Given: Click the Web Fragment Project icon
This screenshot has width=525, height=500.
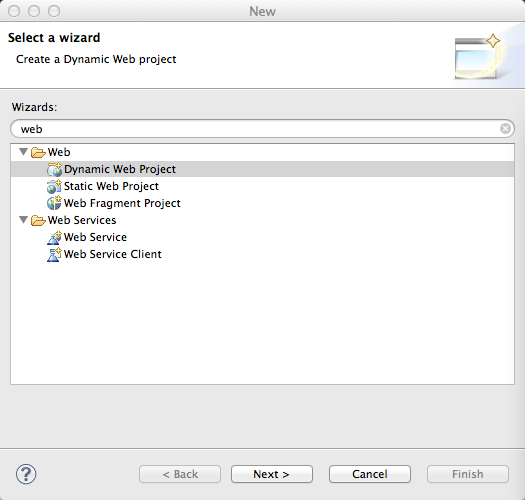Looking at the screenshot, I should click(x=54, y=203).
